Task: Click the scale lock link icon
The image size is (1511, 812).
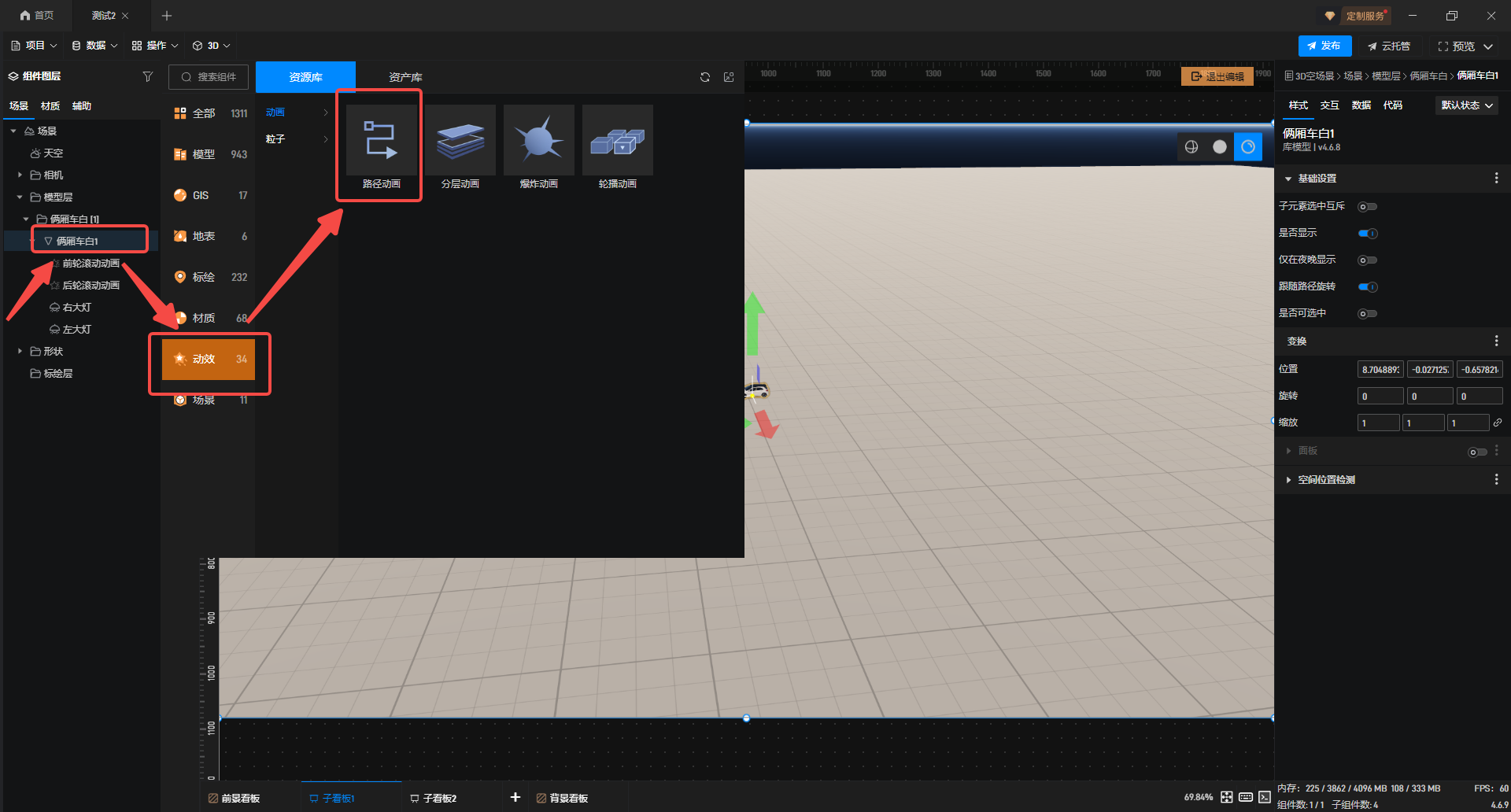Action: [1498, 423]
